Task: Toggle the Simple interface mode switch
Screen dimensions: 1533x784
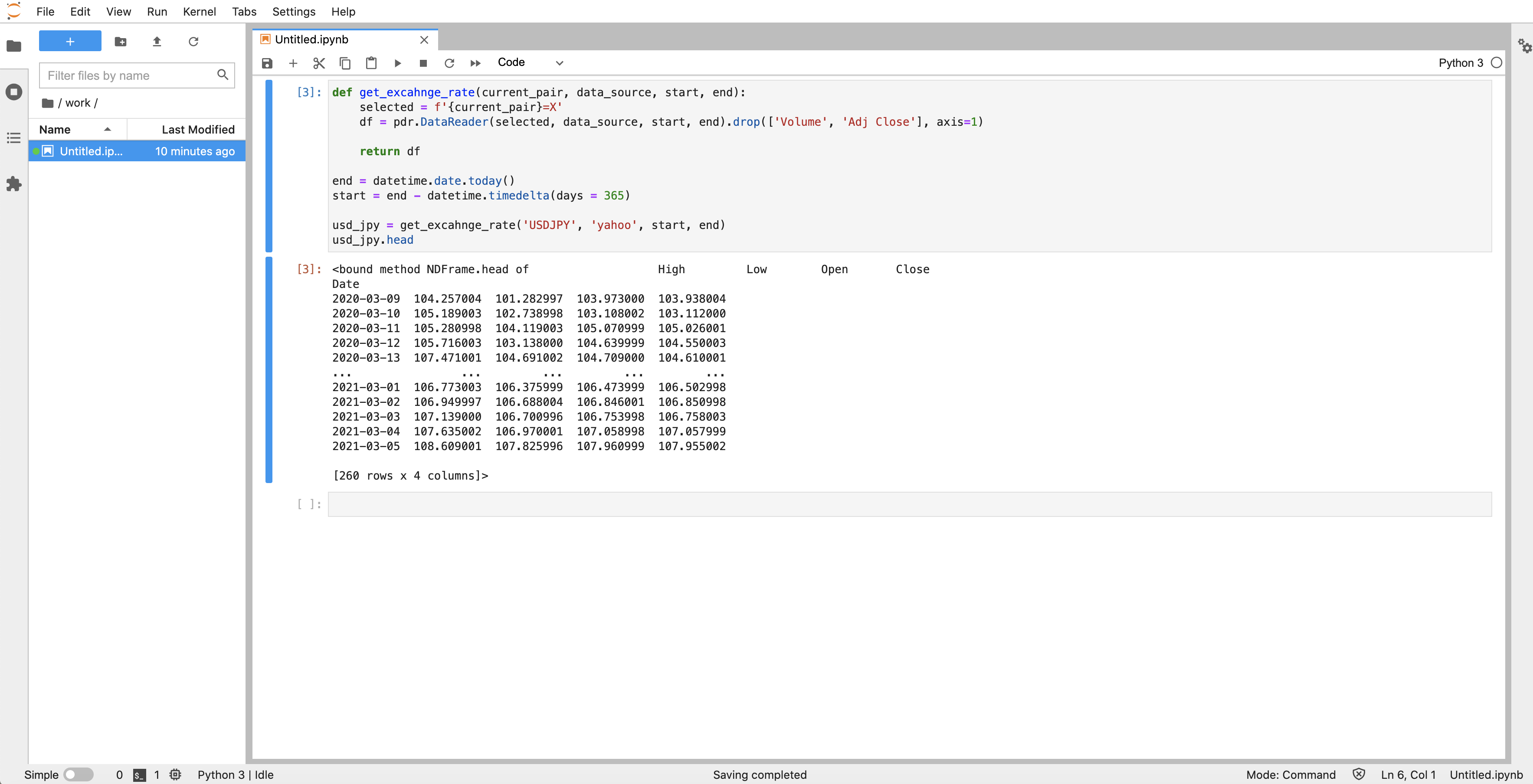Action: point(79,774)
